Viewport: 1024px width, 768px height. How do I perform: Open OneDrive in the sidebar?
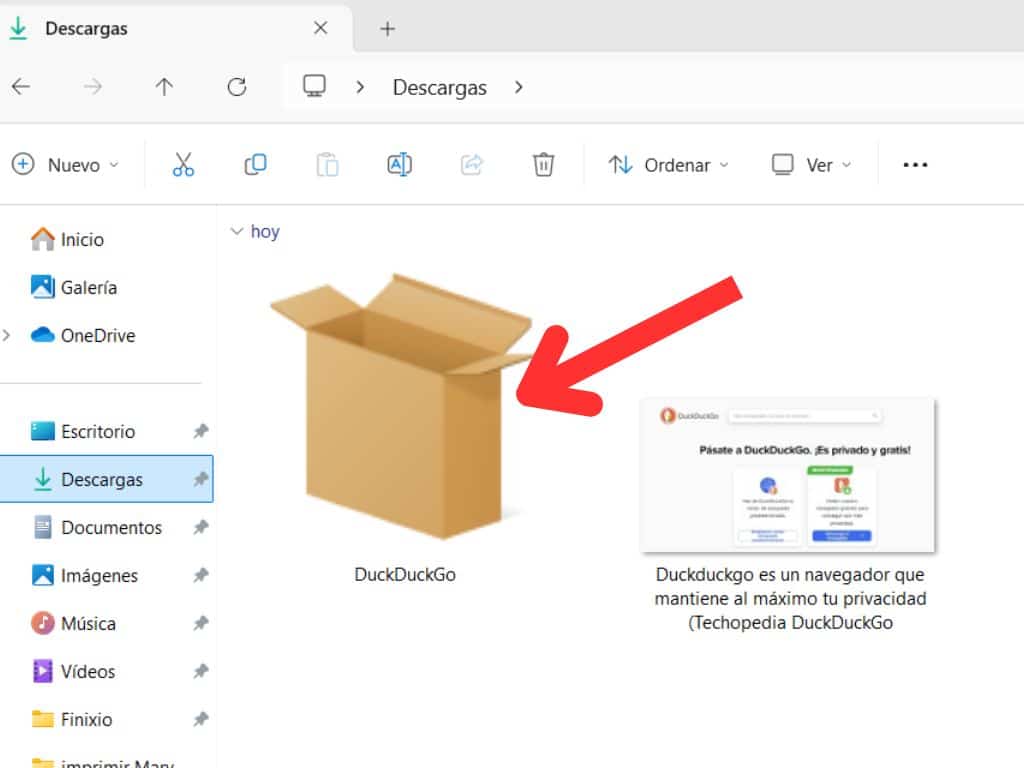coord(83,336)
